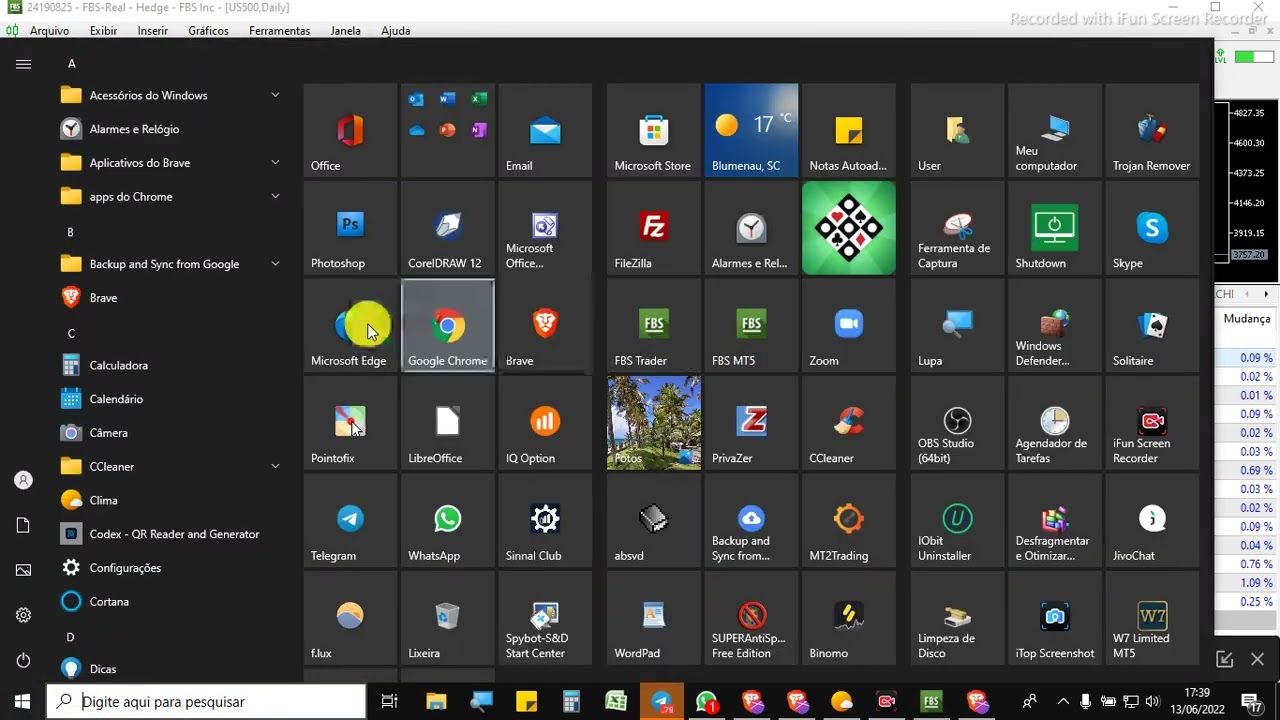Viewport: 1280px width, 720px height.
Task: Open the Fotos palm tree tile
Action: [654, 423]
